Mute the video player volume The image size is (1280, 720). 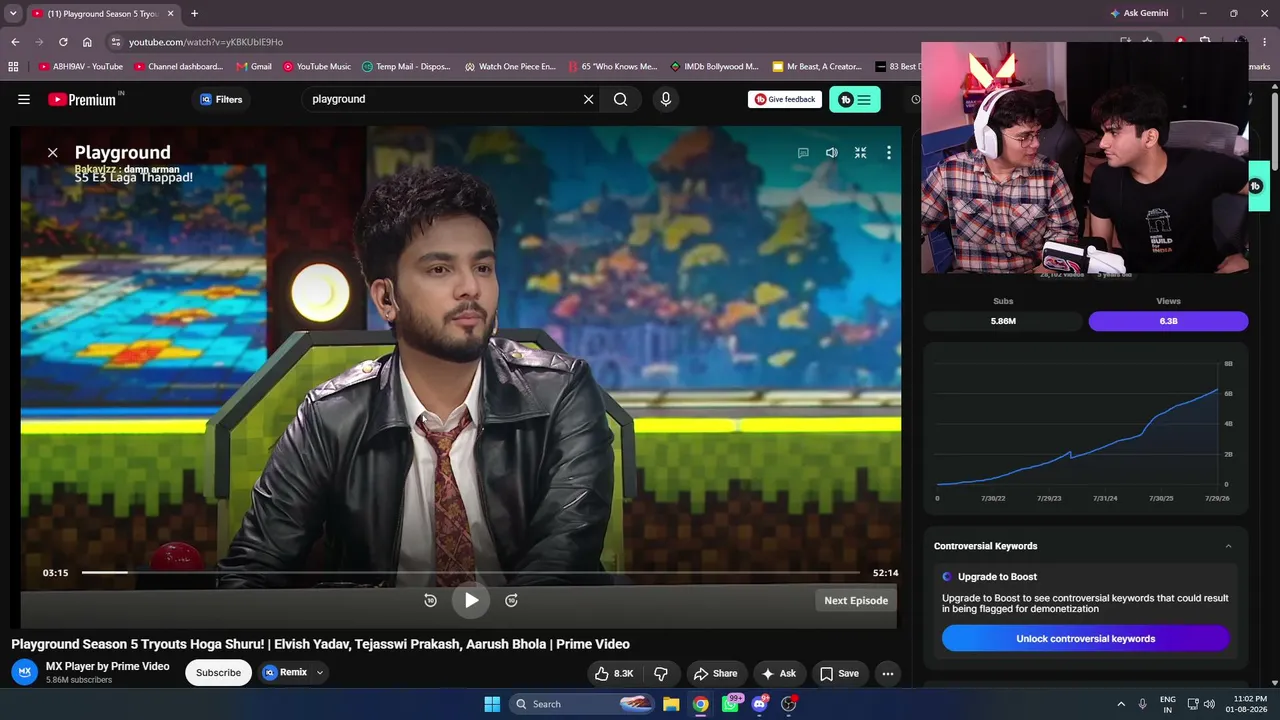pyautogui.click(x=832, y=153)
